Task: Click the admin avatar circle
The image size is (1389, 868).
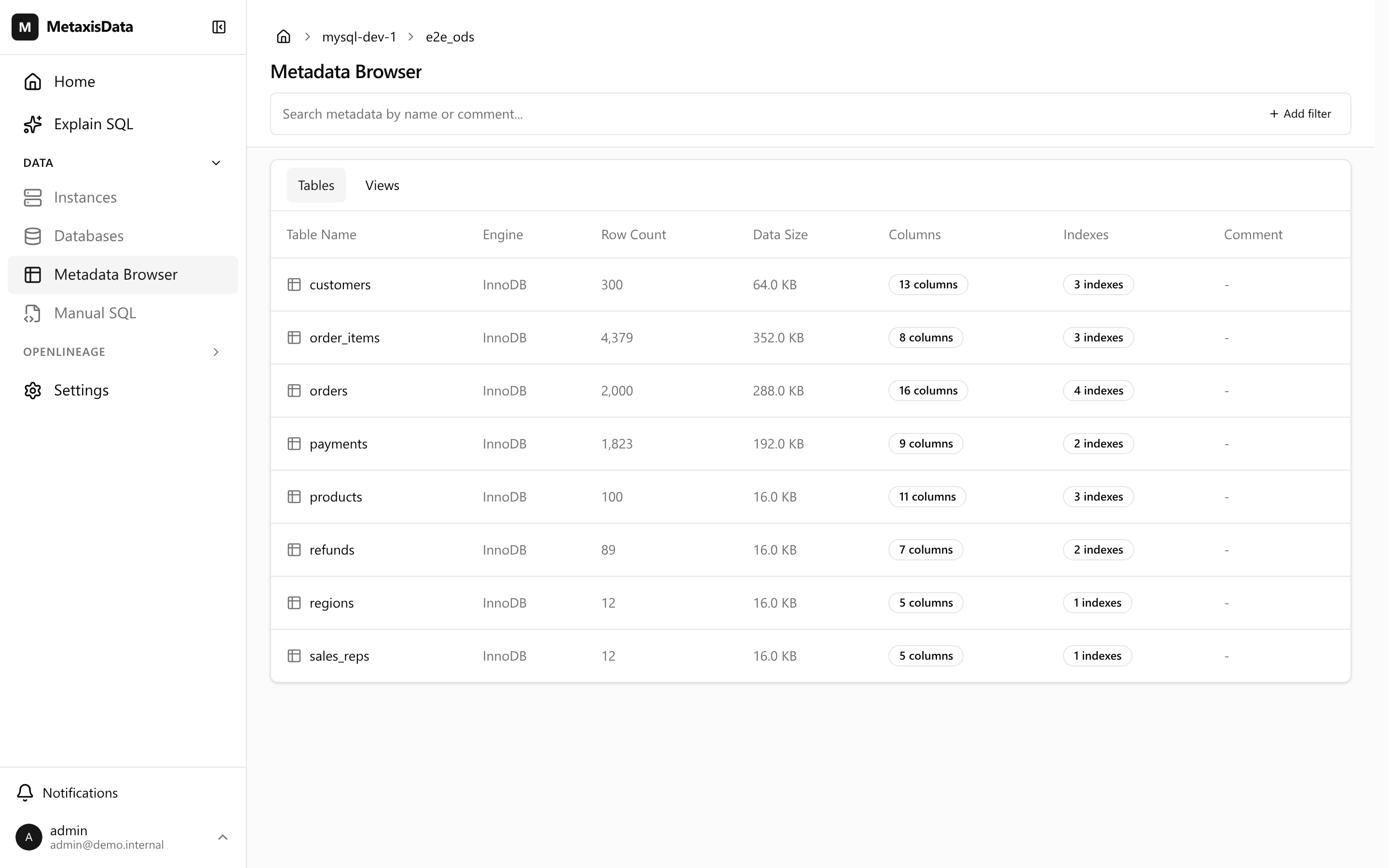Action: coord(29,837)
